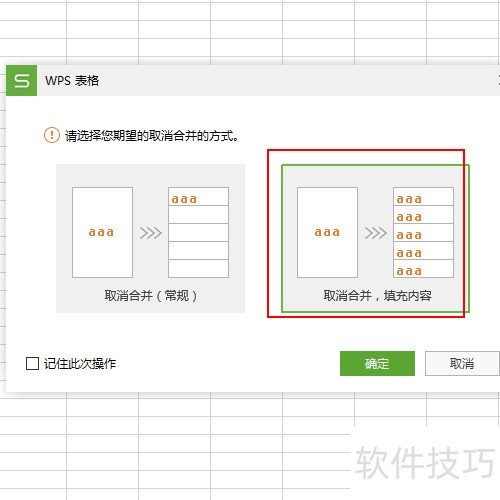The image size is (500, 500).
Task: Select the 取消合并（常规）option
Action: coord(150,238)
